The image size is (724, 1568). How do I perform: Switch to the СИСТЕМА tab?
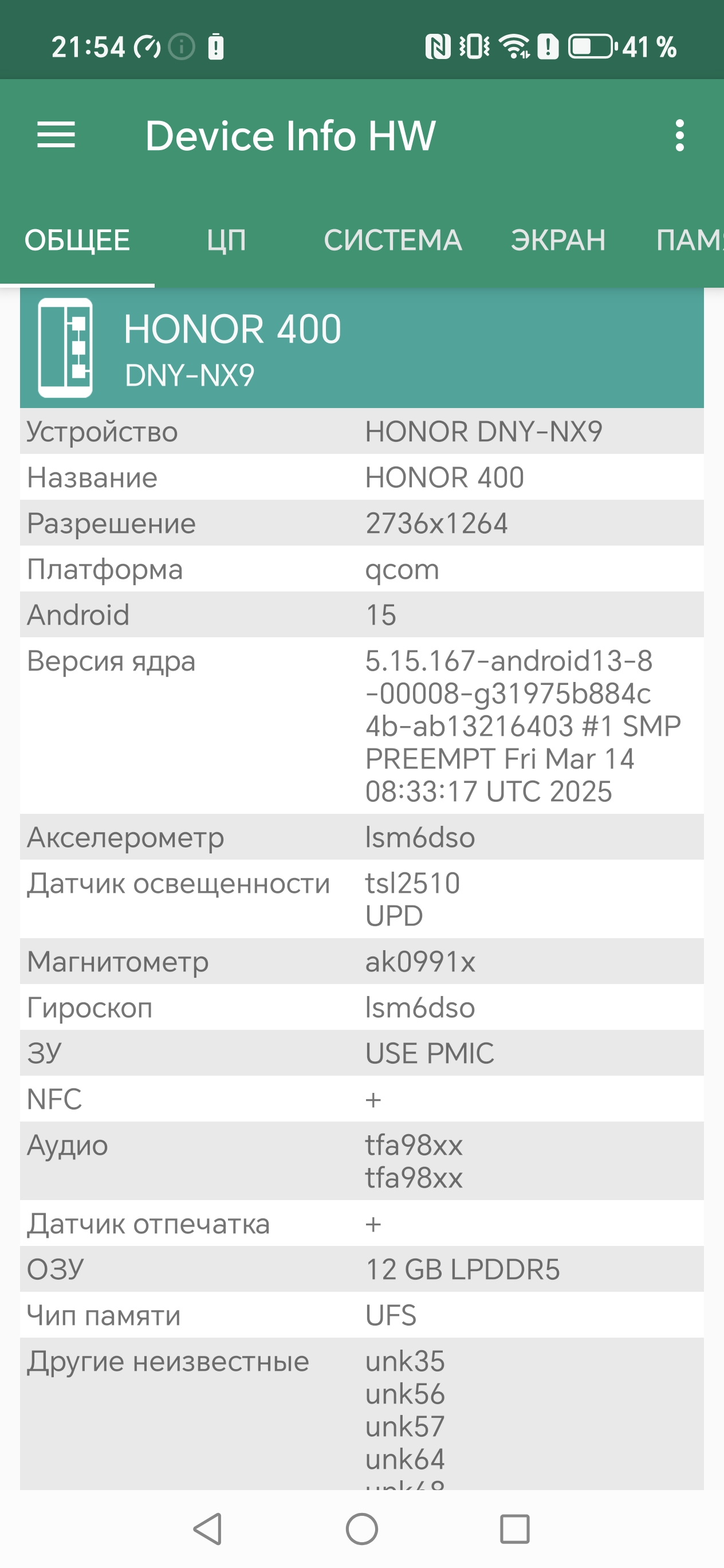(x=392, y=241)
